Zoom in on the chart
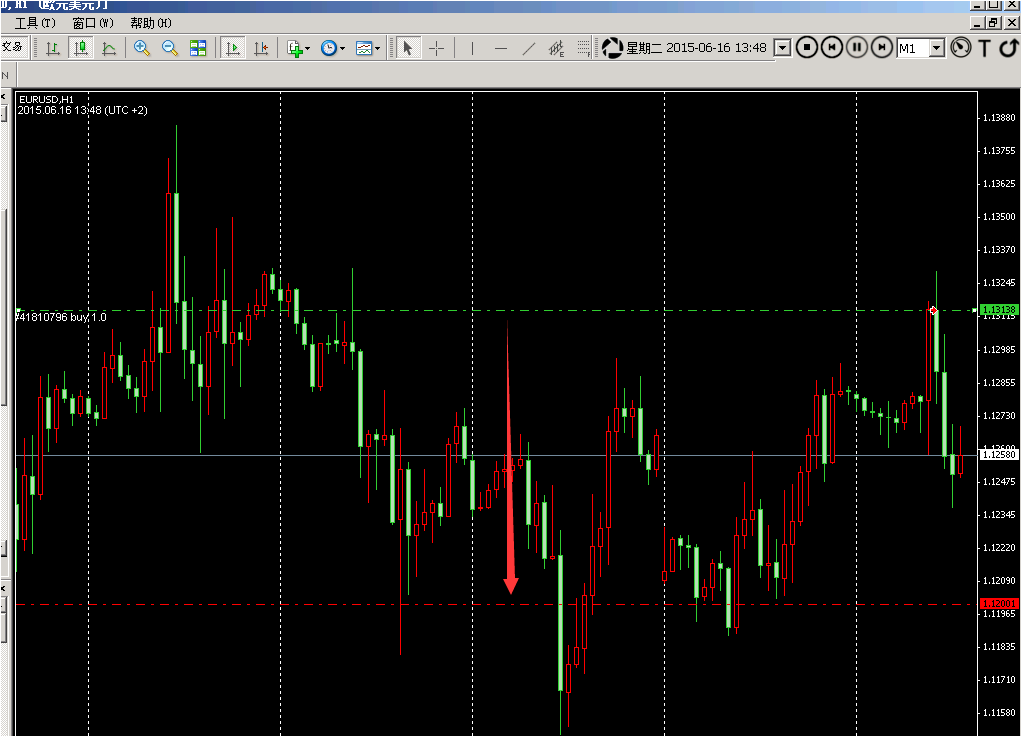 pos(142,48)
